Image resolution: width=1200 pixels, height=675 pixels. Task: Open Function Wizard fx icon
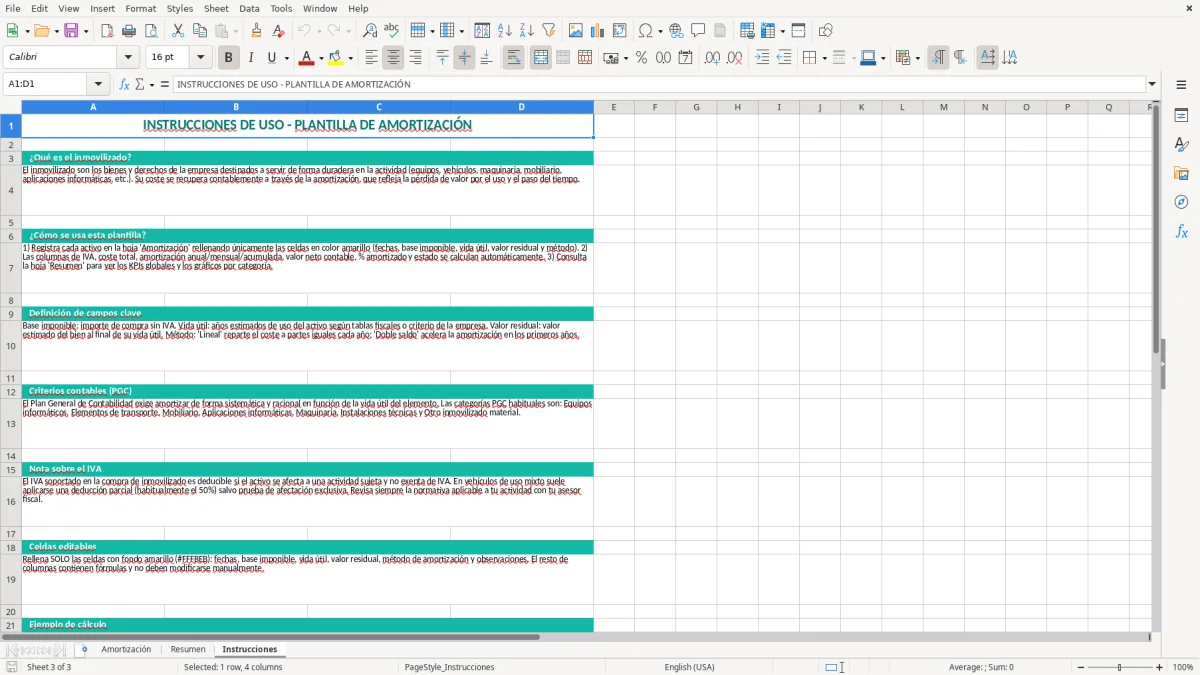124,84
